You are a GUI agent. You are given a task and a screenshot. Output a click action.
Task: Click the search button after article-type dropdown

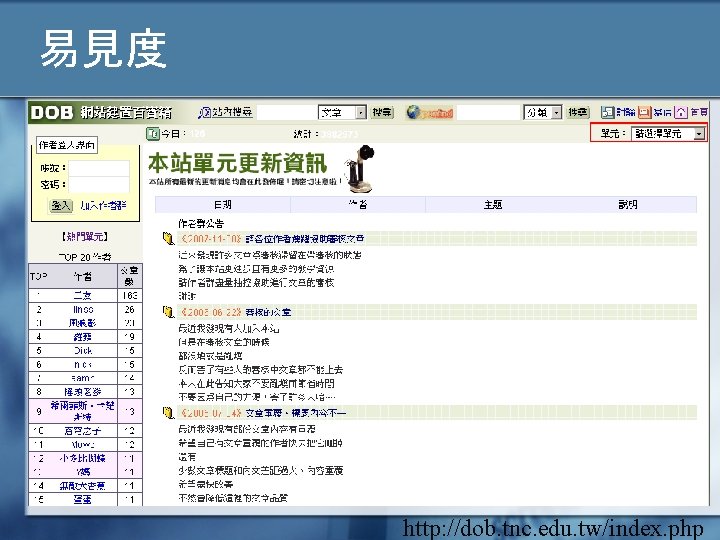tap(382, 112)
